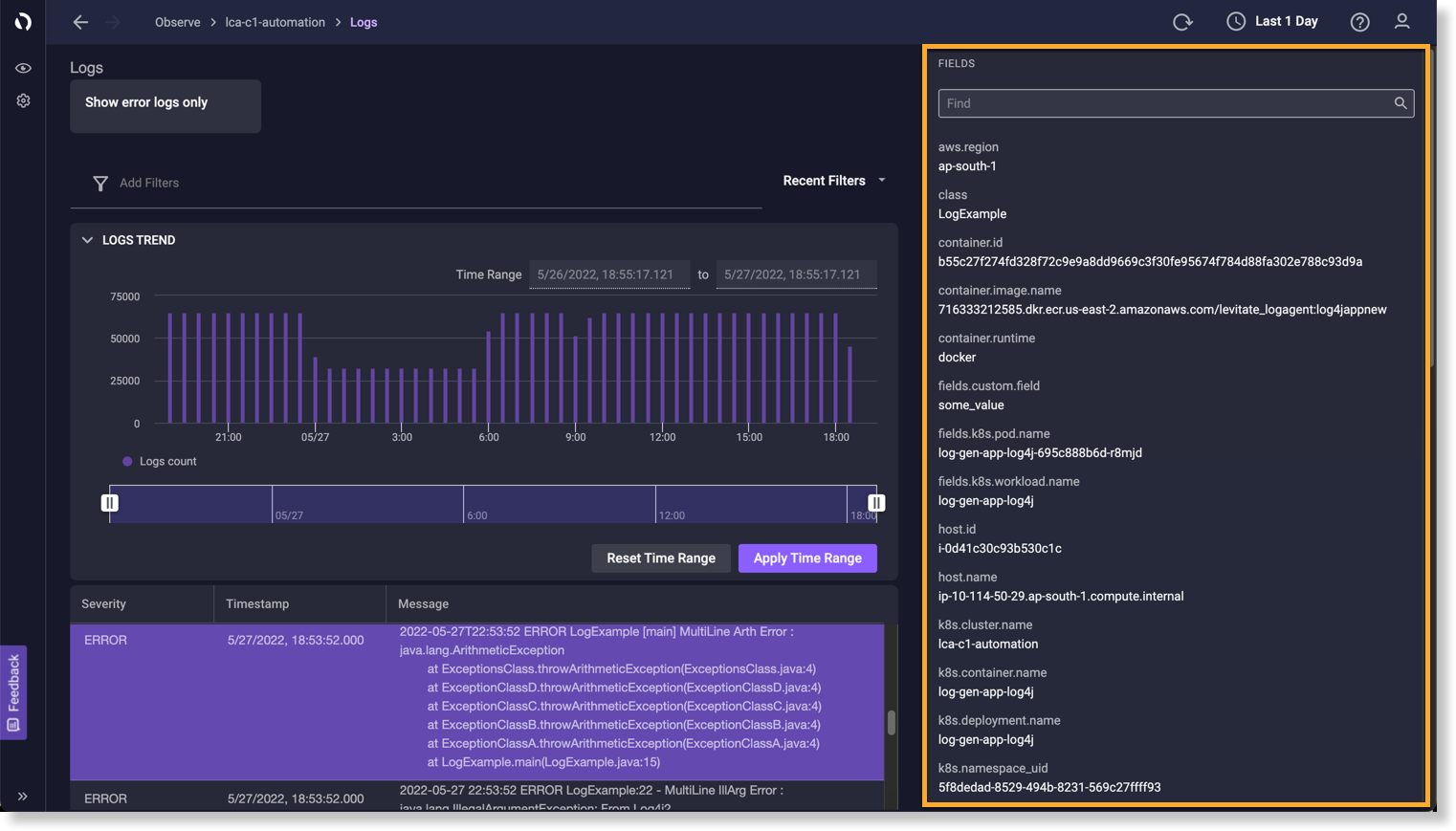Viewport: 1456px width, 831px height.
Task: Open the Observe breadcrumb
Action: pos(178,22)
